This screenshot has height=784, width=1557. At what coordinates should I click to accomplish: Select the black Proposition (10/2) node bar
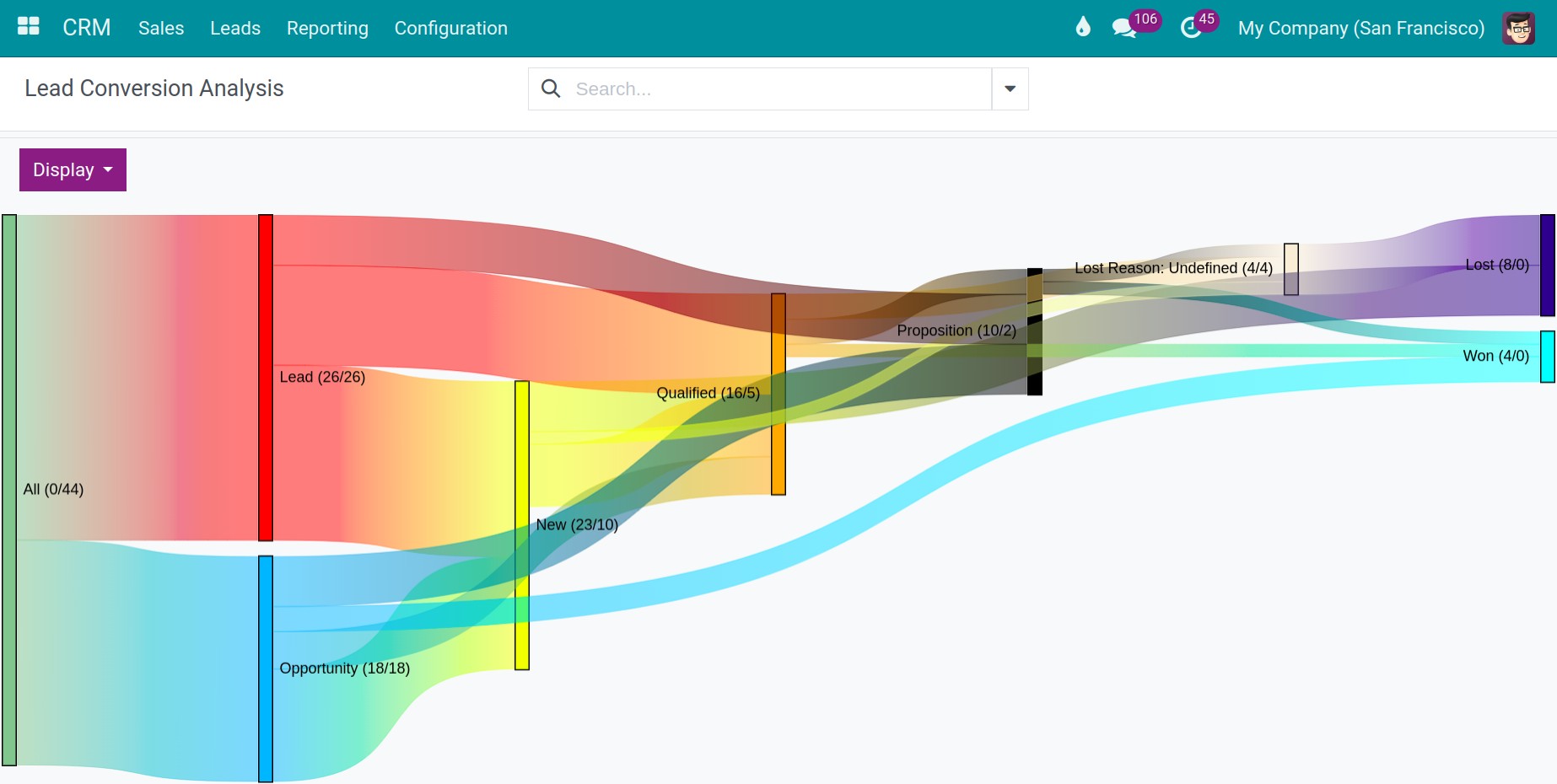point(1035,331)
